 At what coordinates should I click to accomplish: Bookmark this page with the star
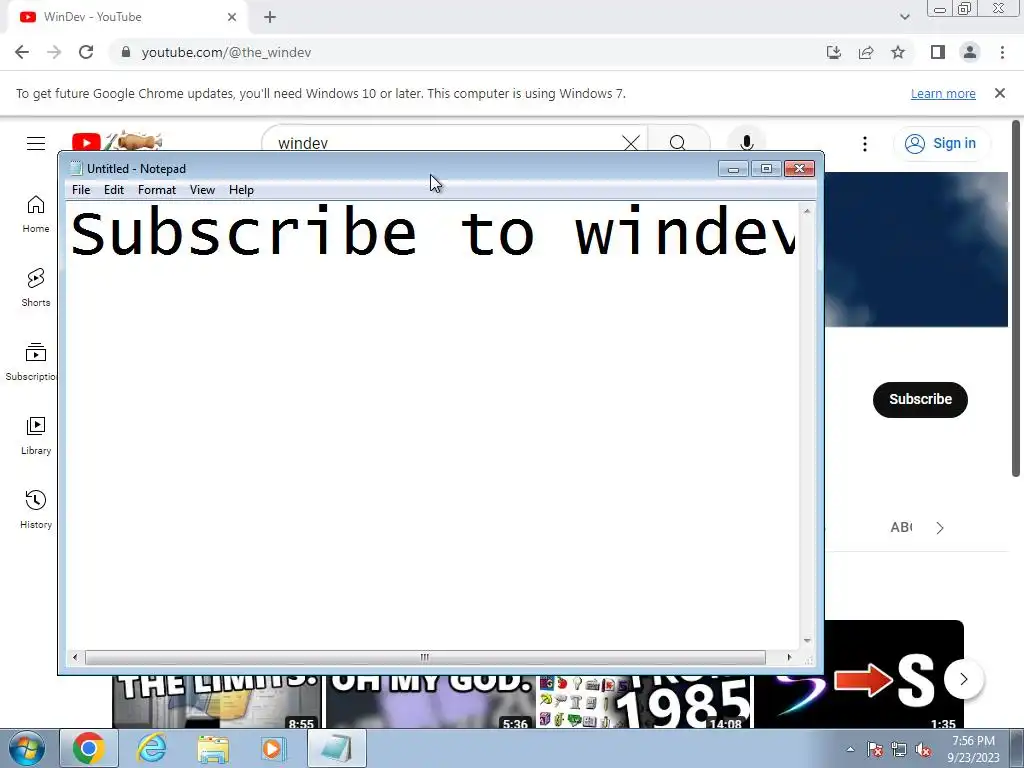coord(898,52)
